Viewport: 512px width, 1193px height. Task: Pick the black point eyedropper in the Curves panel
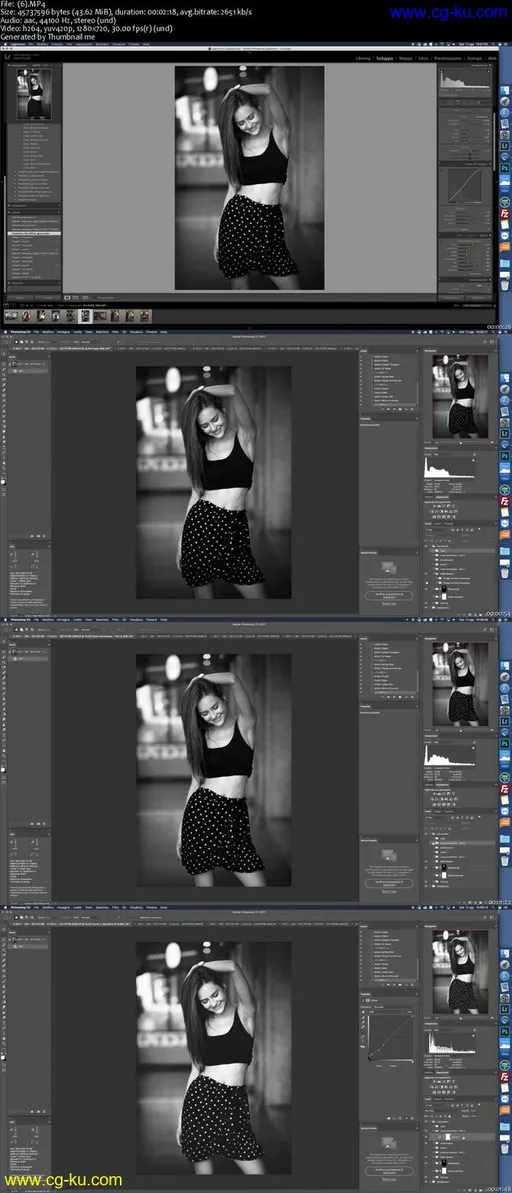363,1018
